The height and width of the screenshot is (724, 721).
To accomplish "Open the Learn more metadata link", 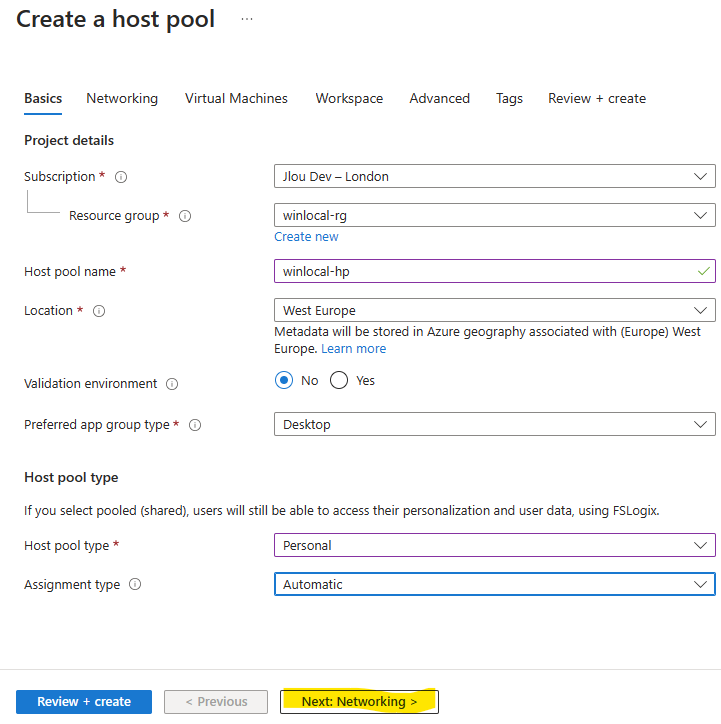I will tap(354, 349).
